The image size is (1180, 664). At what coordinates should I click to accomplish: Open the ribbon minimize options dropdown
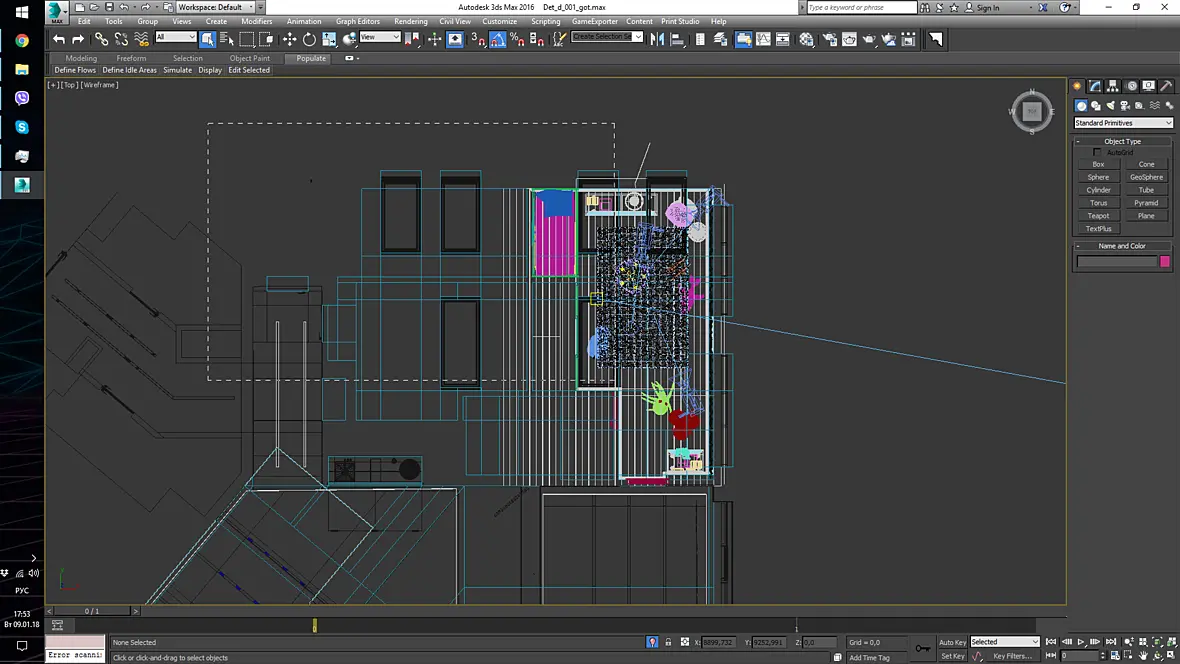(x=351, y=58)
